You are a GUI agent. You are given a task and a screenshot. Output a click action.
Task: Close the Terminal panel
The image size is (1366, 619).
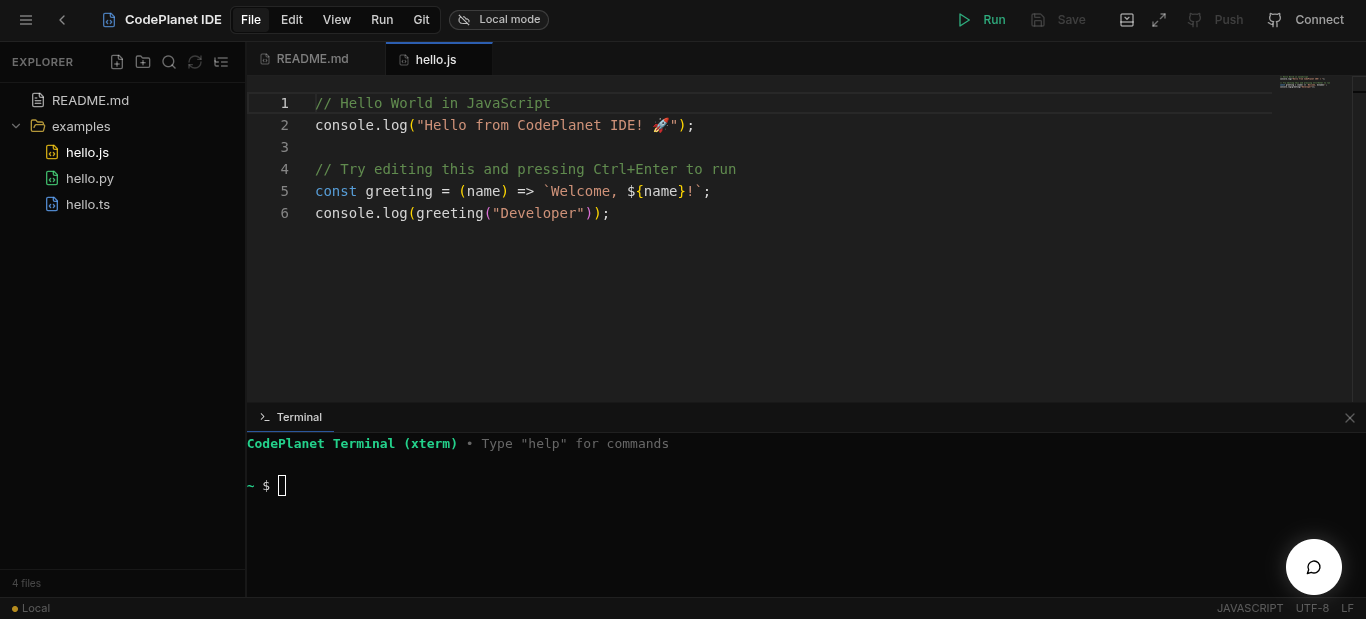1350,418
